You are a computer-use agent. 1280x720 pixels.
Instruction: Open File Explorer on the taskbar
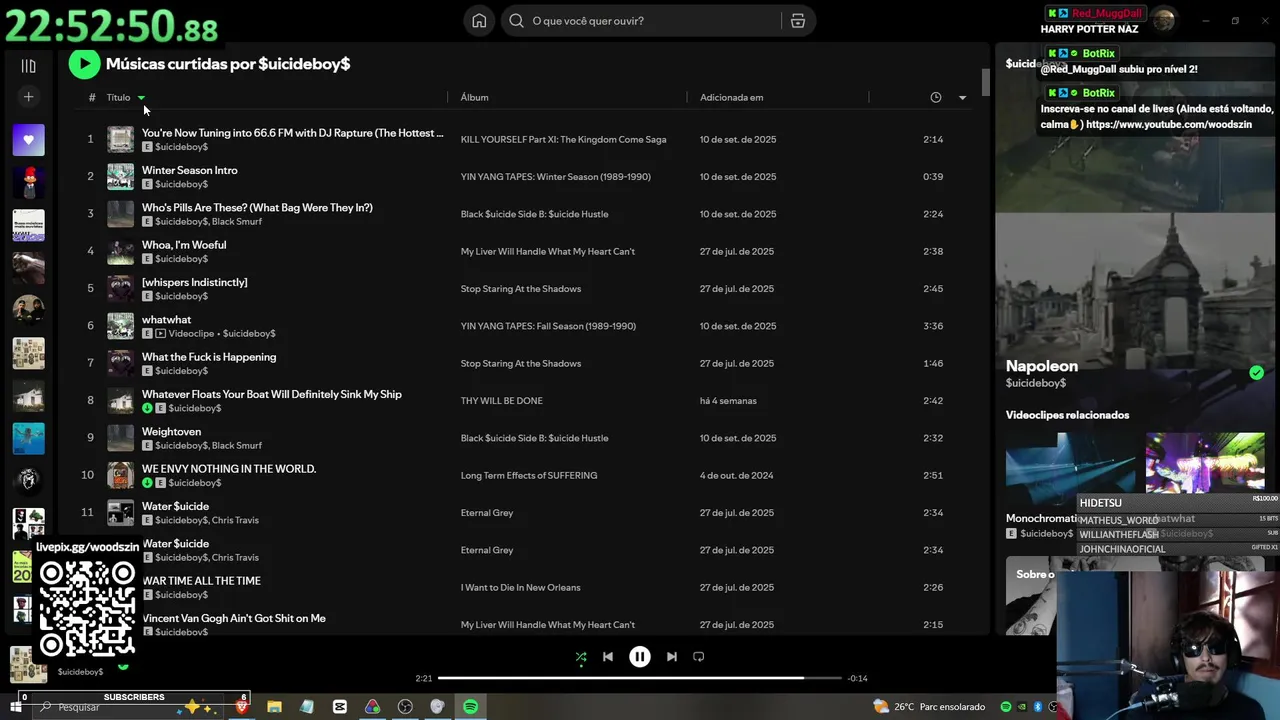274,707
